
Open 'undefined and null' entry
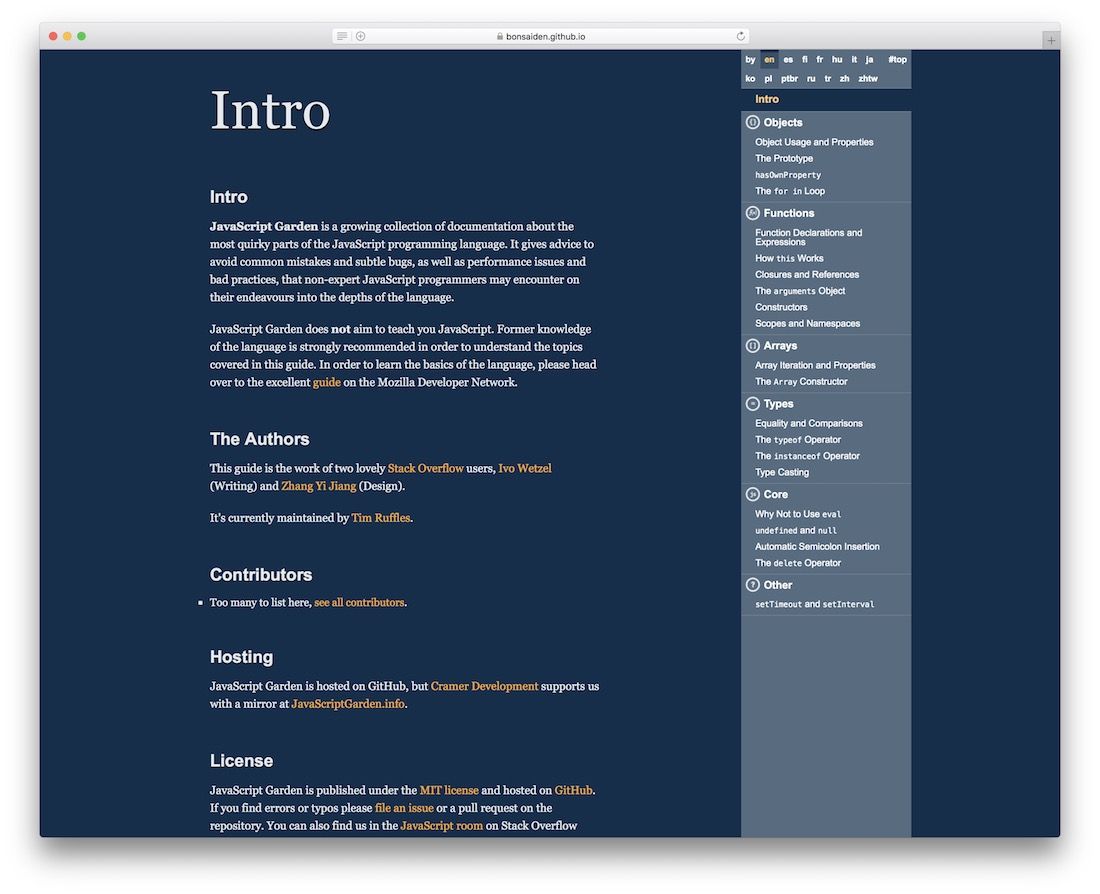coord(796,531)
